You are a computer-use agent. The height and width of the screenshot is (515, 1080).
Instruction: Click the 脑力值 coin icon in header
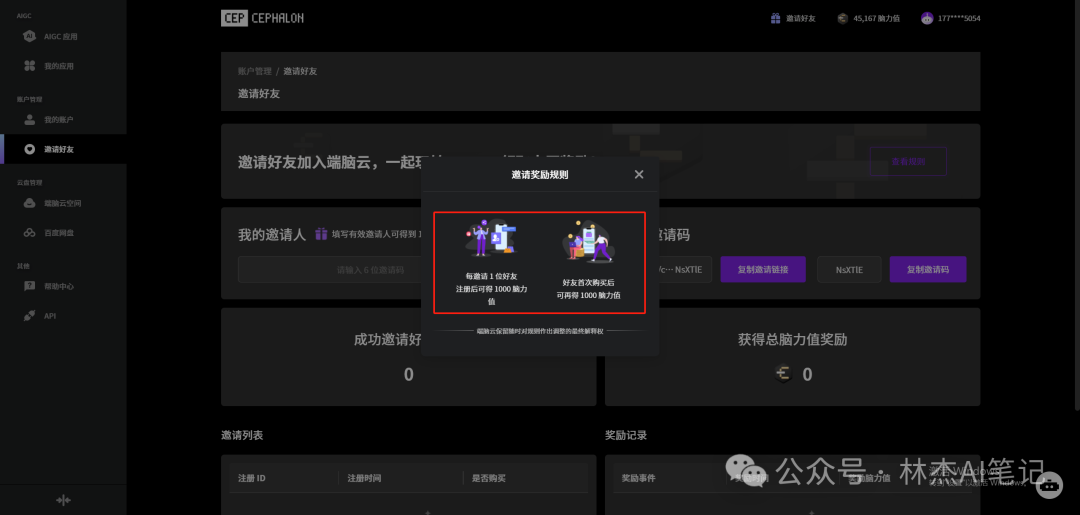point(843,19)
